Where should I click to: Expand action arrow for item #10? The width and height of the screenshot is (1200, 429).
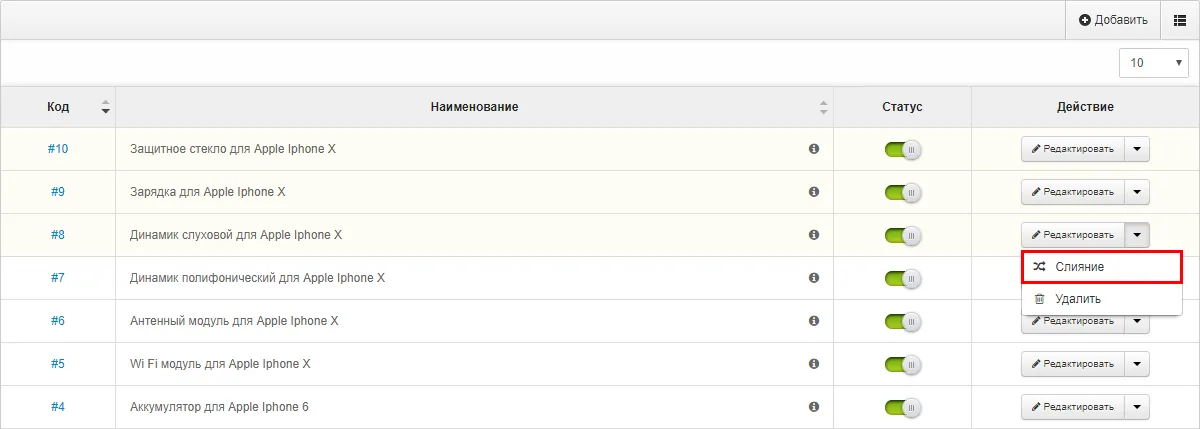point(1137,149)
